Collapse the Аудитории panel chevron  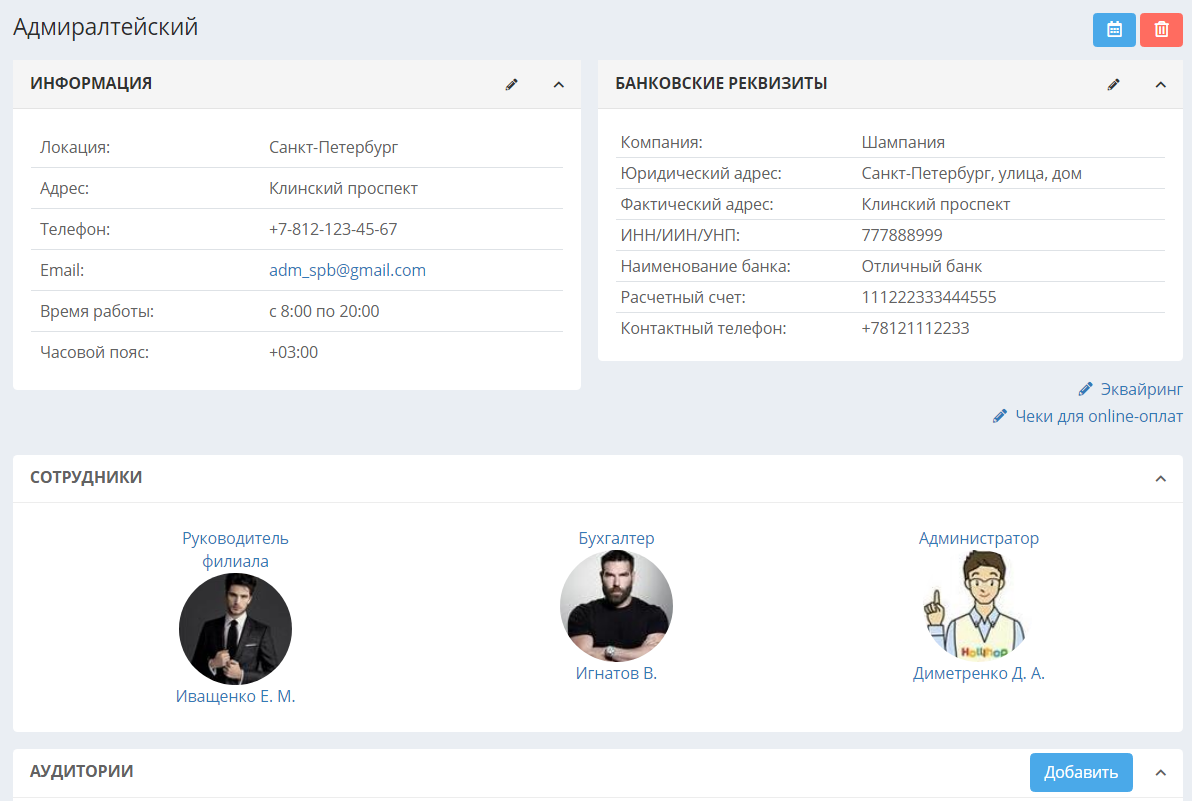coord(1161,772)
